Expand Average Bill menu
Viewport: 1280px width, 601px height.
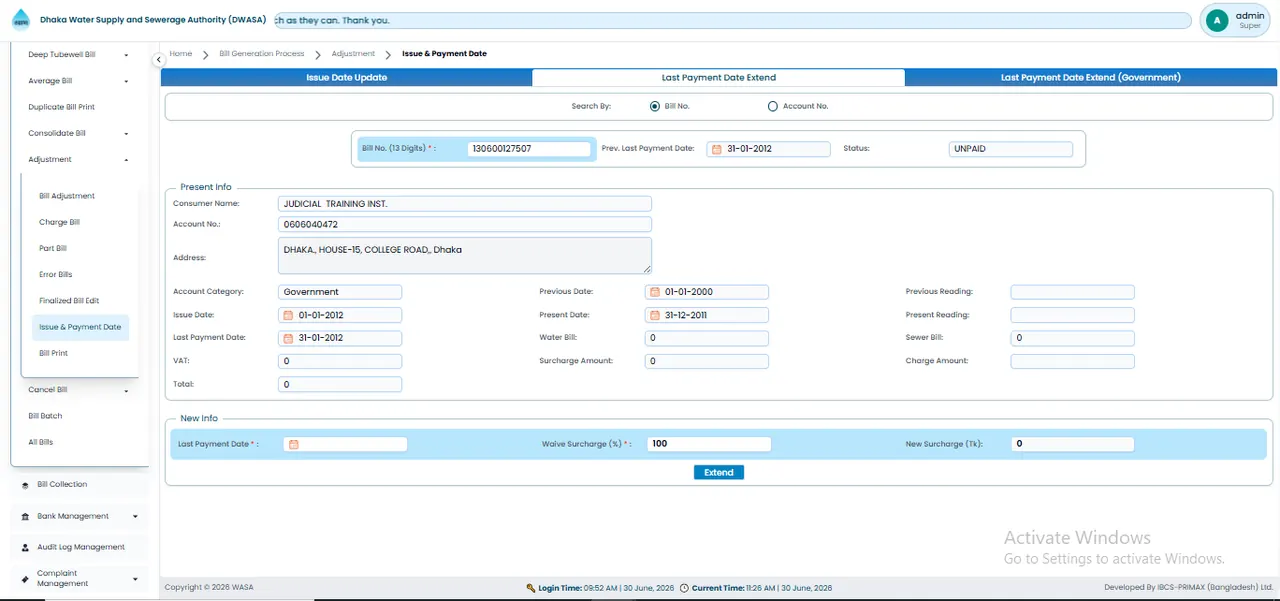tap(126, 81)
